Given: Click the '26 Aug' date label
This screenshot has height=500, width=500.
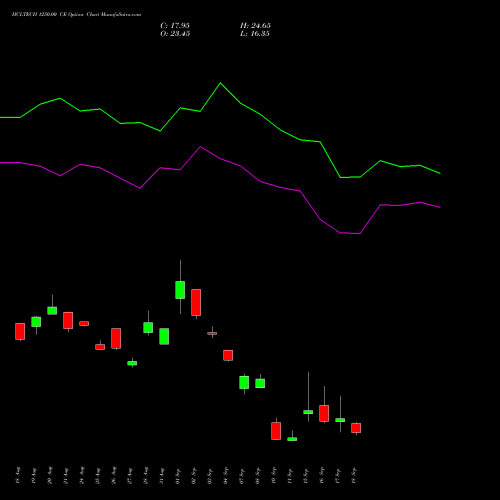Looking at the screenshot, I should [x=114, y=476].
